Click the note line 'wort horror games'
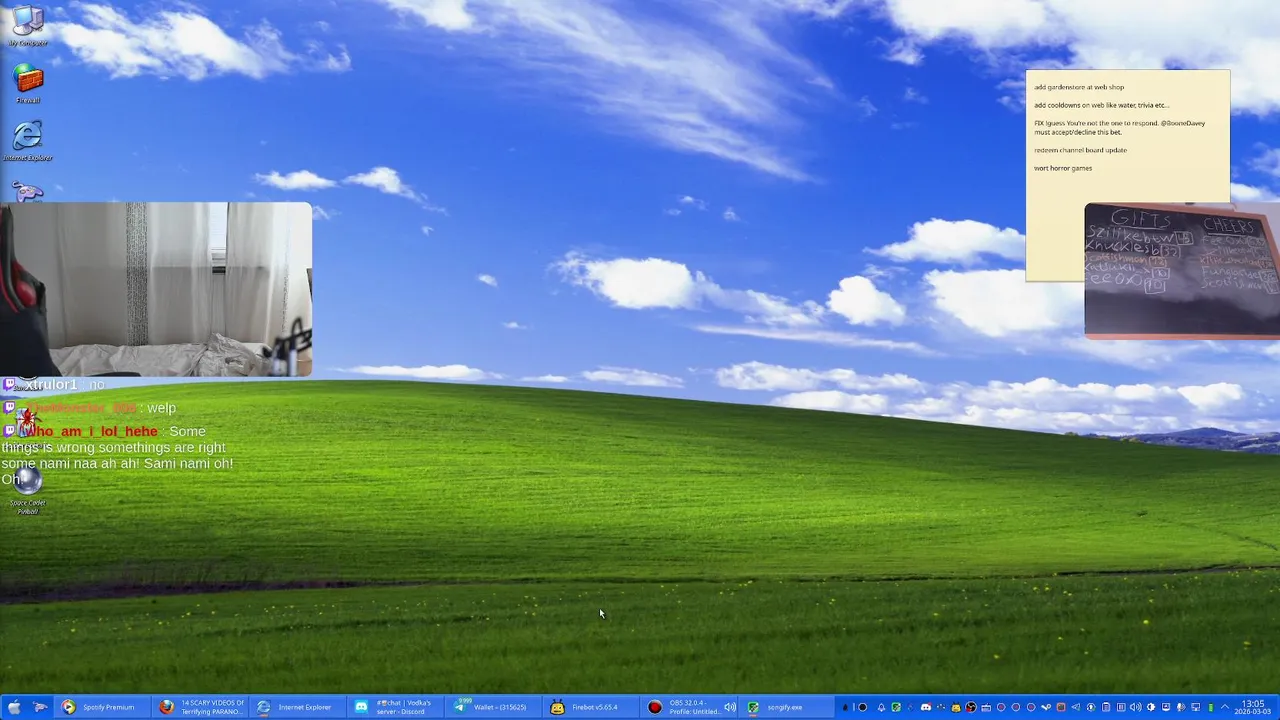Image resolution: width=1280 pixels, height=720 pixels. click(x=1063, y=168)
